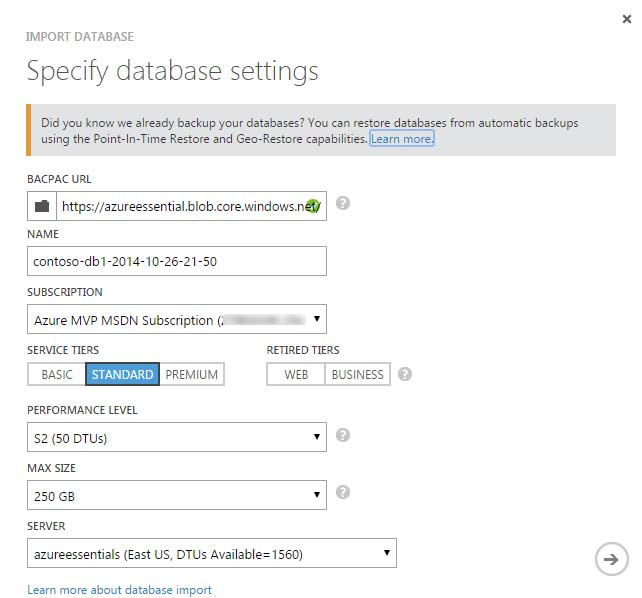Select the Premium service tier

[191, 374]
